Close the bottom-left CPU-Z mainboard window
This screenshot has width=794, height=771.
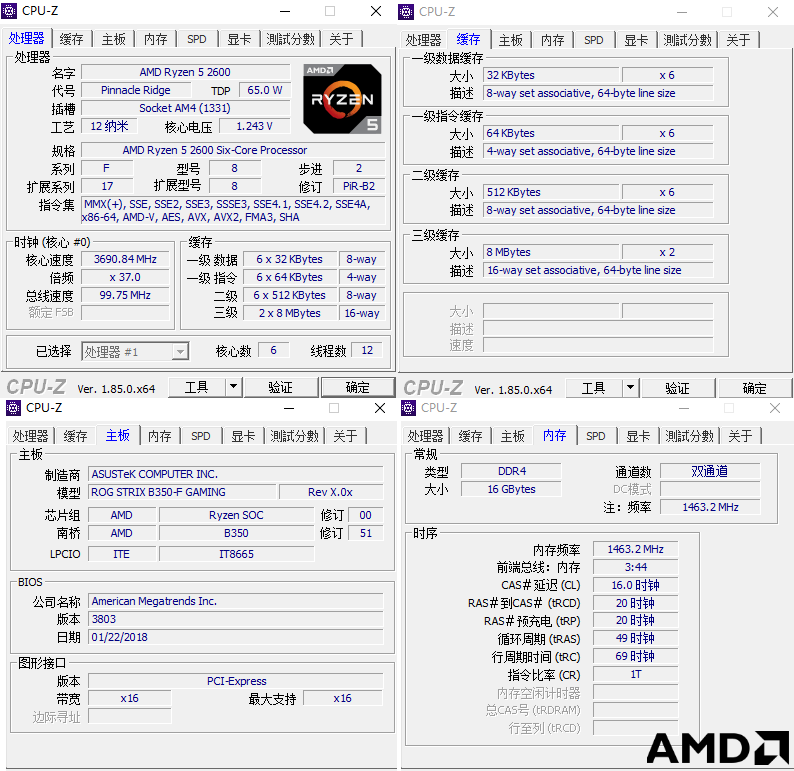(380, 408)
